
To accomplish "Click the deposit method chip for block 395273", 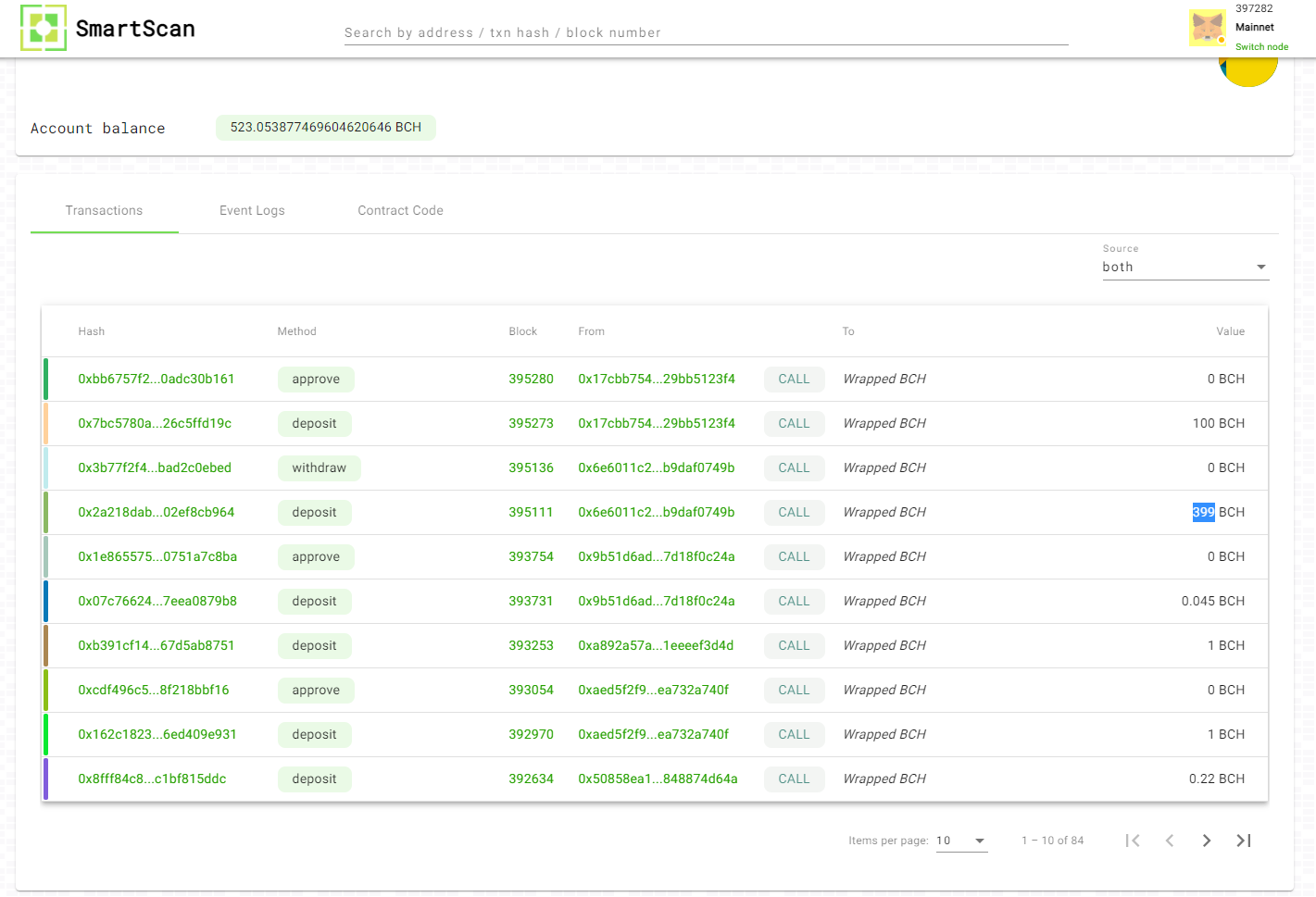I will [x=315, y=424].
